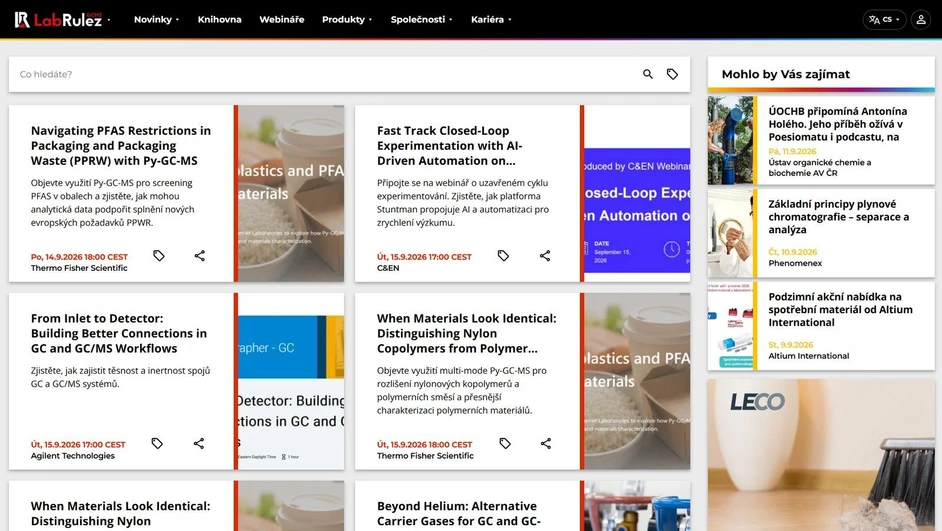
Task: Open 'Beyond Helium: Alternative Carrier Gases' webinar
Action: coord(458,514)
